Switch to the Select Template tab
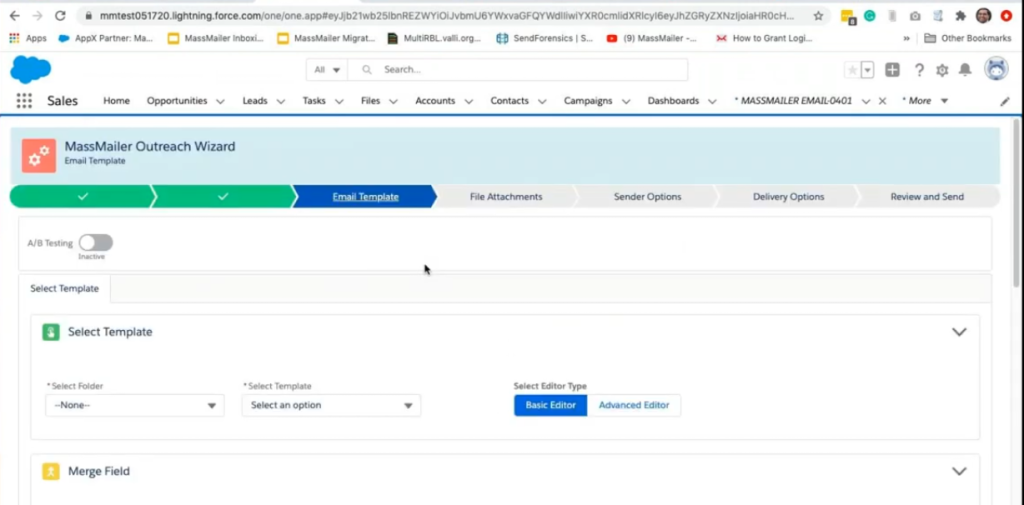Viewport: 1024px width, 505px height. [65, 288]
